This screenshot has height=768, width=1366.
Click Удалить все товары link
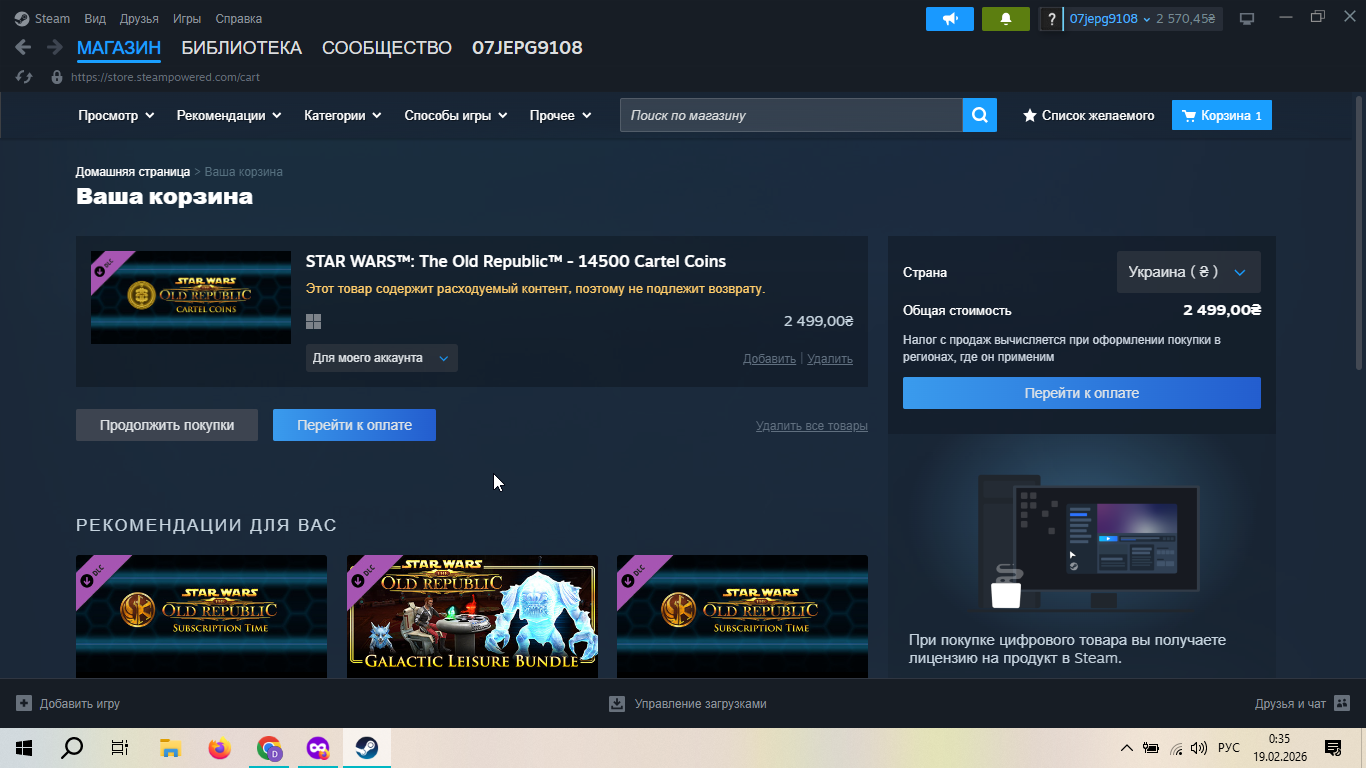[812, 426]
